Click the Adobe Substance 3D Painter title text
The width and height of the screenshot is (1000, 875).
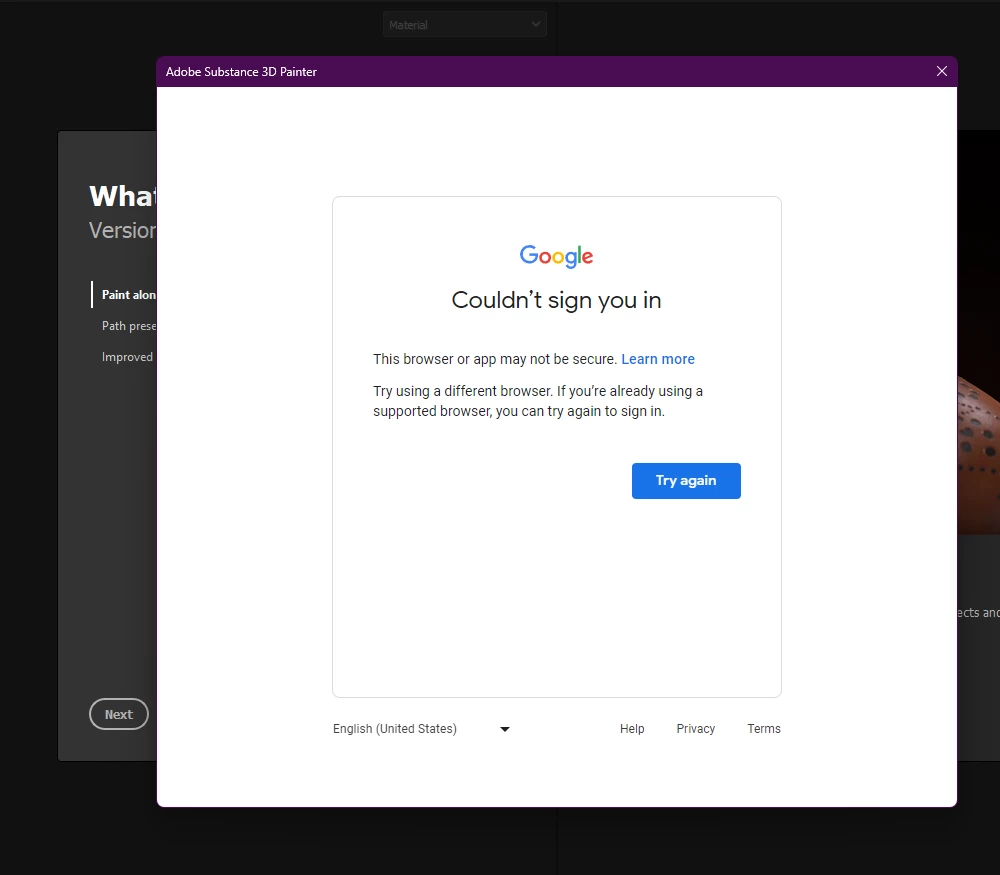(241, 71)
